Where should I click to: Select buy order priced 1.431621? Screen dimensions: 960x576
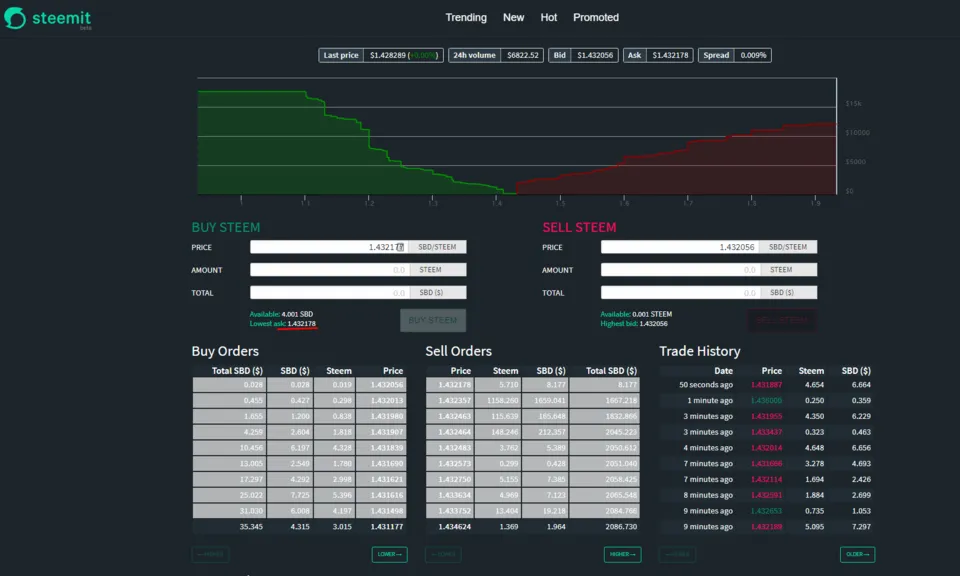coord(299,479)
